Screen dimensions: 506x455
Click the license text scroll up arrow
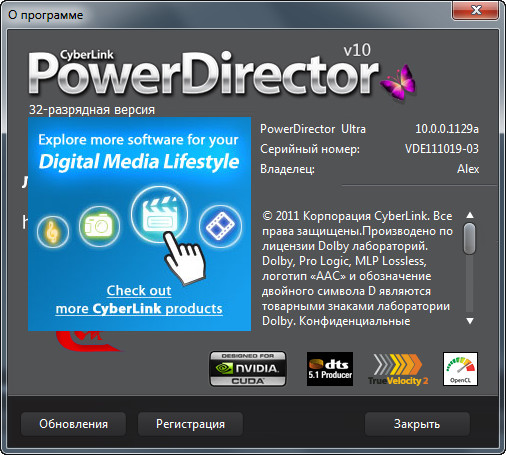point(470,215)
